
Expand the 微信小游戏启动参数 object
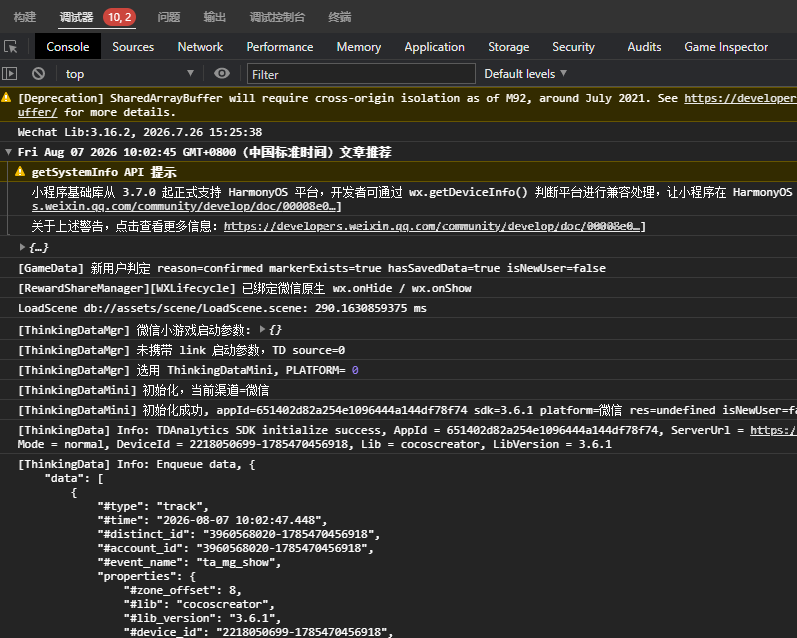(x=262, y=329)
